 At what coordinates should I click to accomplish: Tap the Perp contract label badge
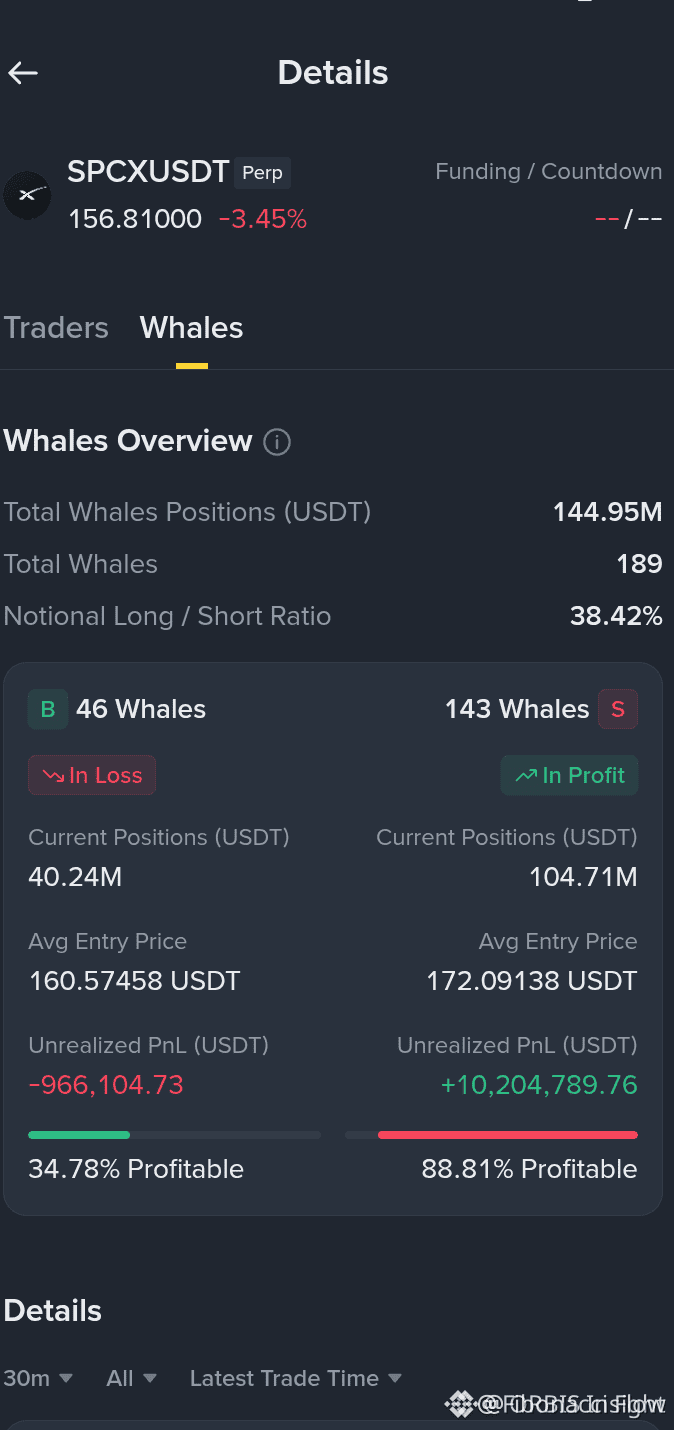(262, 173)
